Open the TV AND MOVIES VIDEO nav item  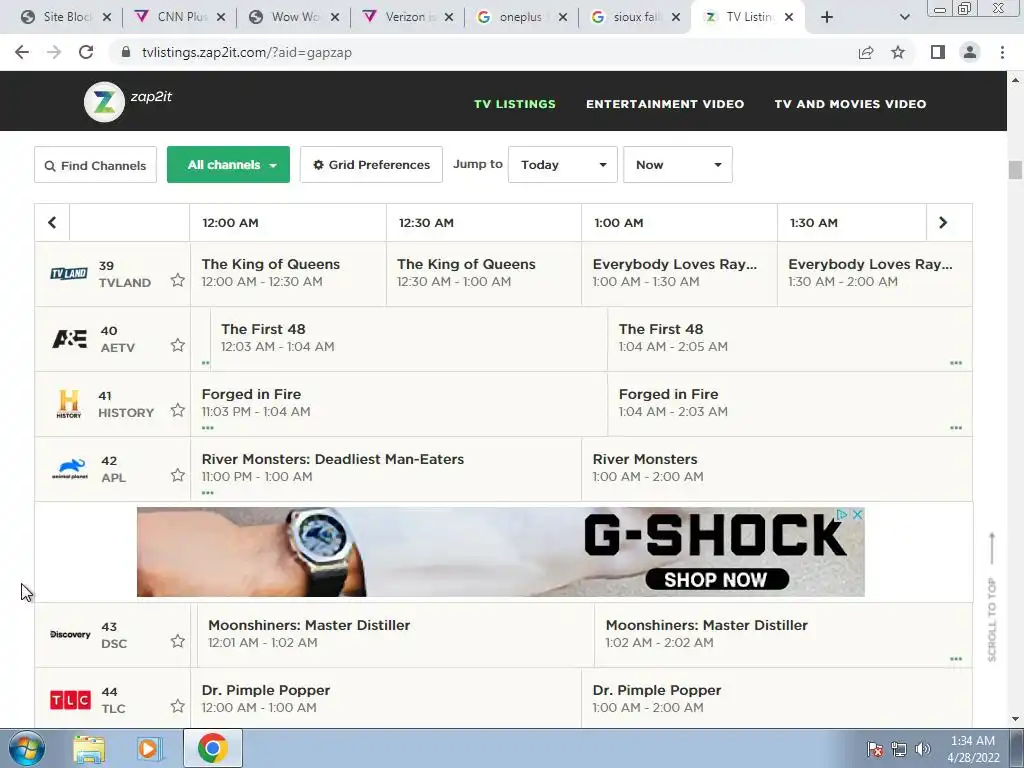point(850,104)
